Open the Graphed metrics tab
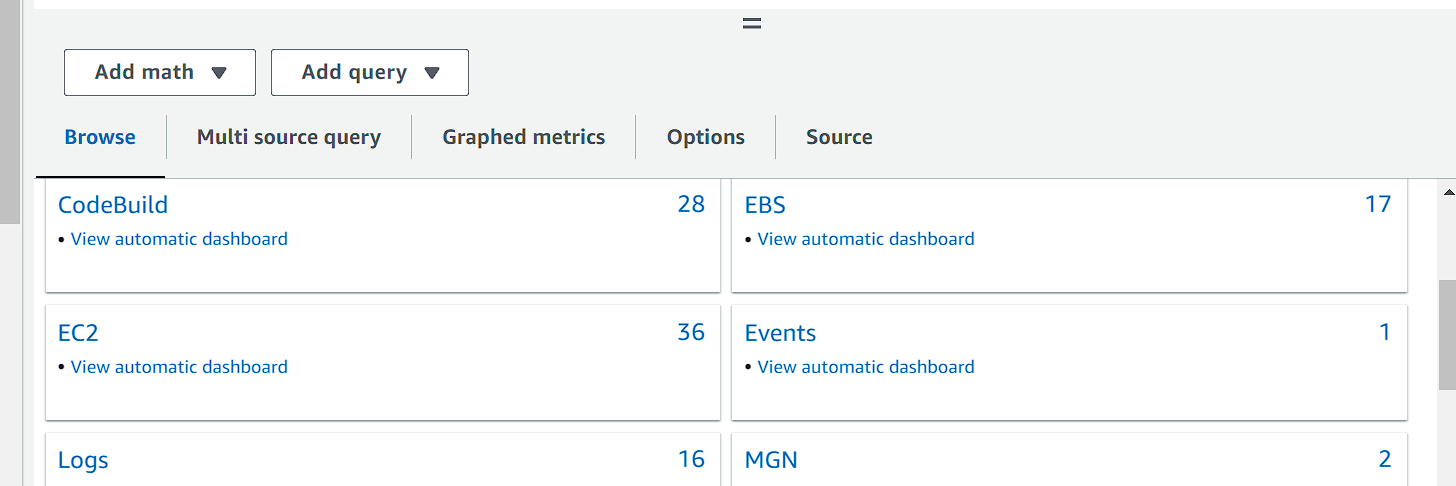Image resolution: width=1456 pixels, height=486 pixels. tap(524, 138)
